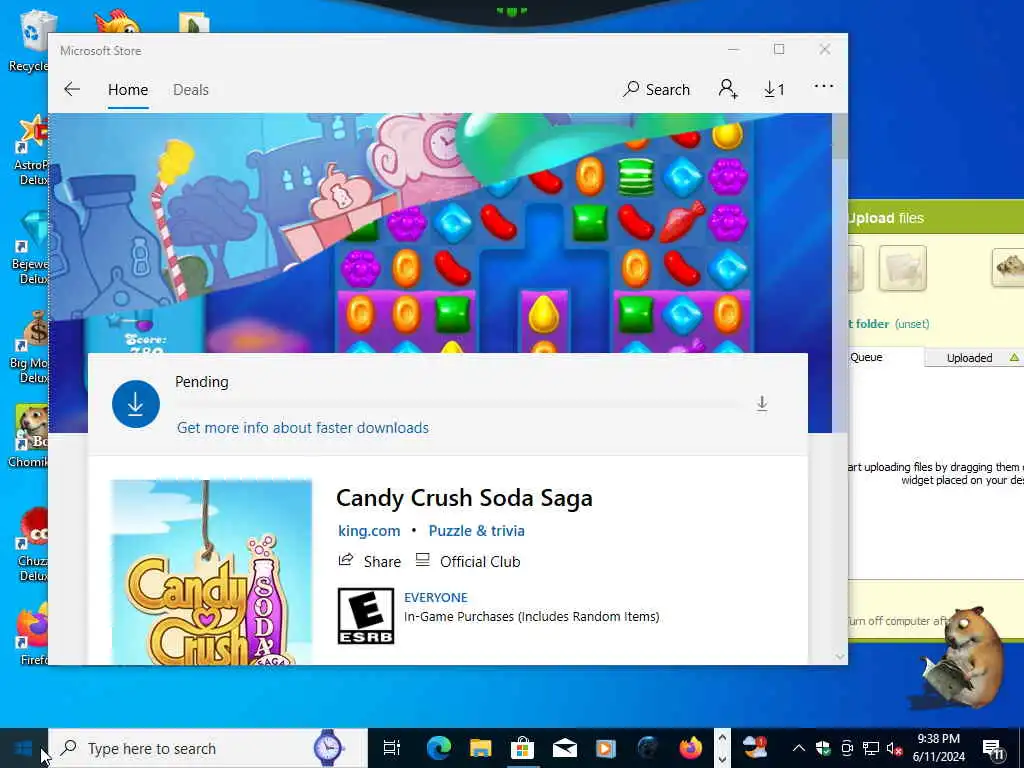The image size is (1024, 768).
Task: Open Firefox from the taskbar
Action: pos(690,748)
